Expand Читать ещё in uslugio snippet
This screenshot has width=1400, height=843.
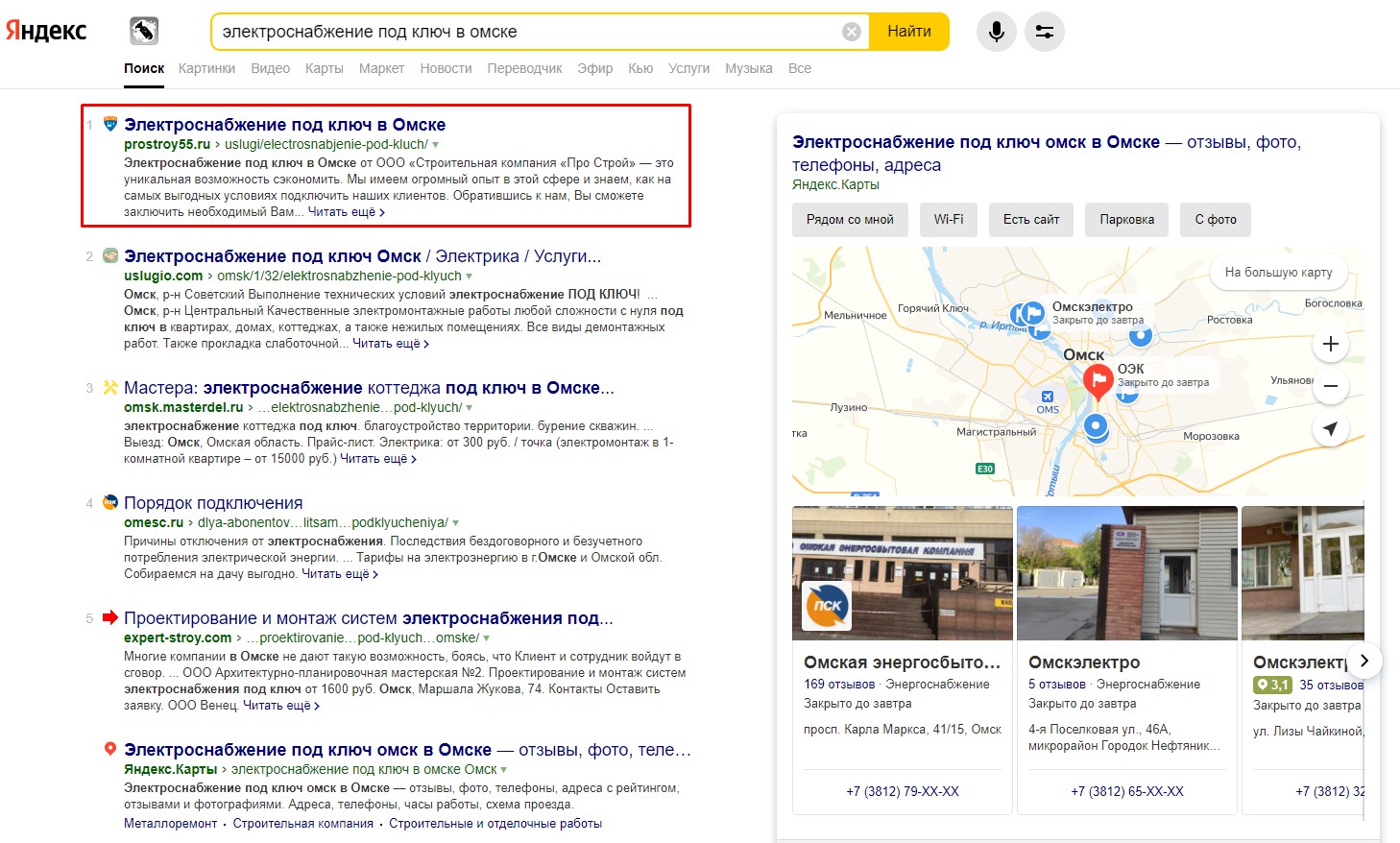[391, 344]
